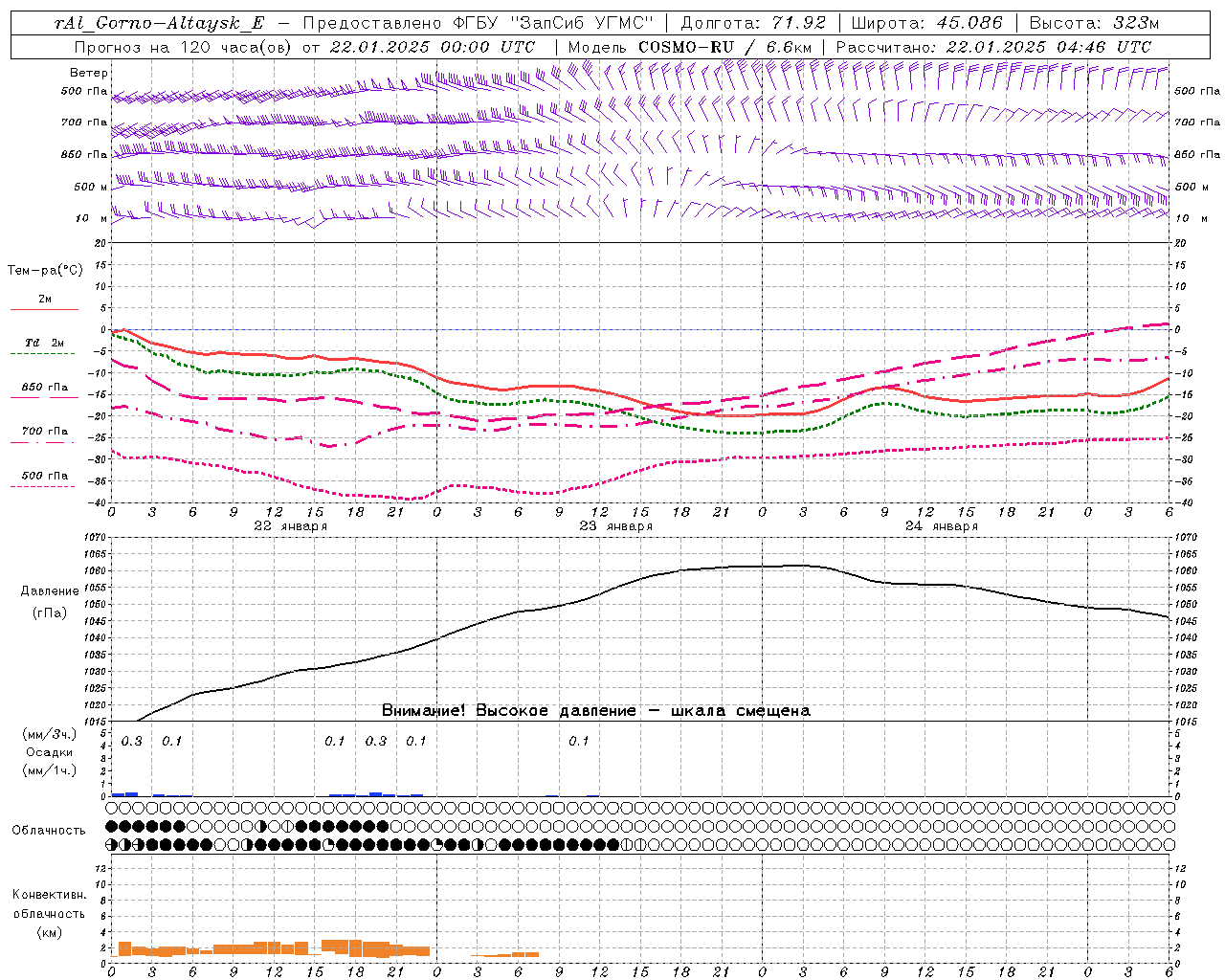Click 1070 on the left pressure axis
This screenshot has width=1225, height=980.
[x=95, y=538]
